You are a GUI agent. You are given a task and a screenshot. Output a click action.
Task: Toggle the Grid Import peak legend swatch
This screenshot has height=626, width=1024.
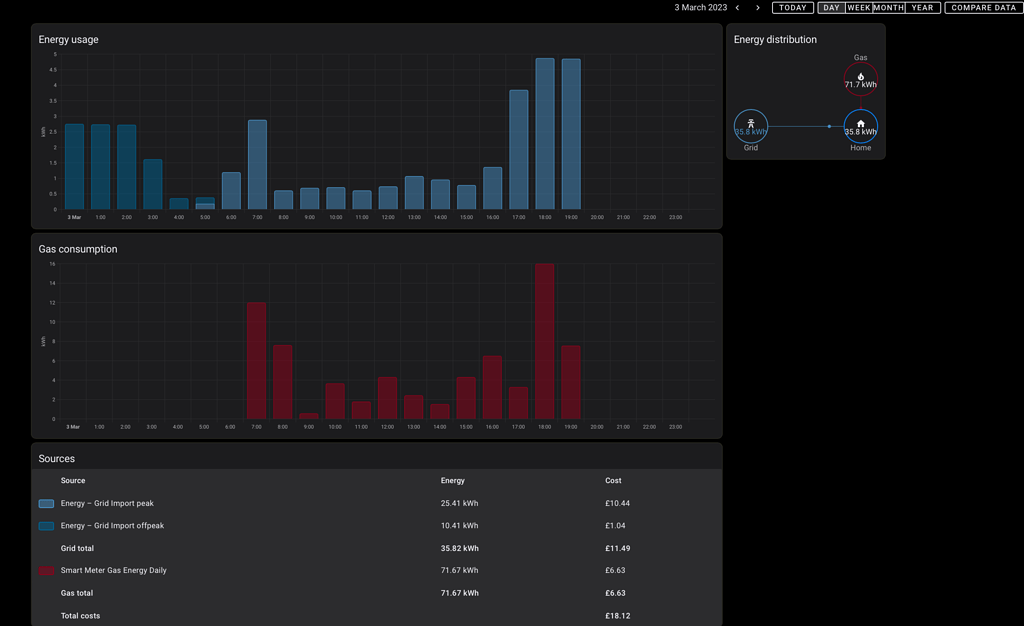pyautogui.click(x=45, y=503)
